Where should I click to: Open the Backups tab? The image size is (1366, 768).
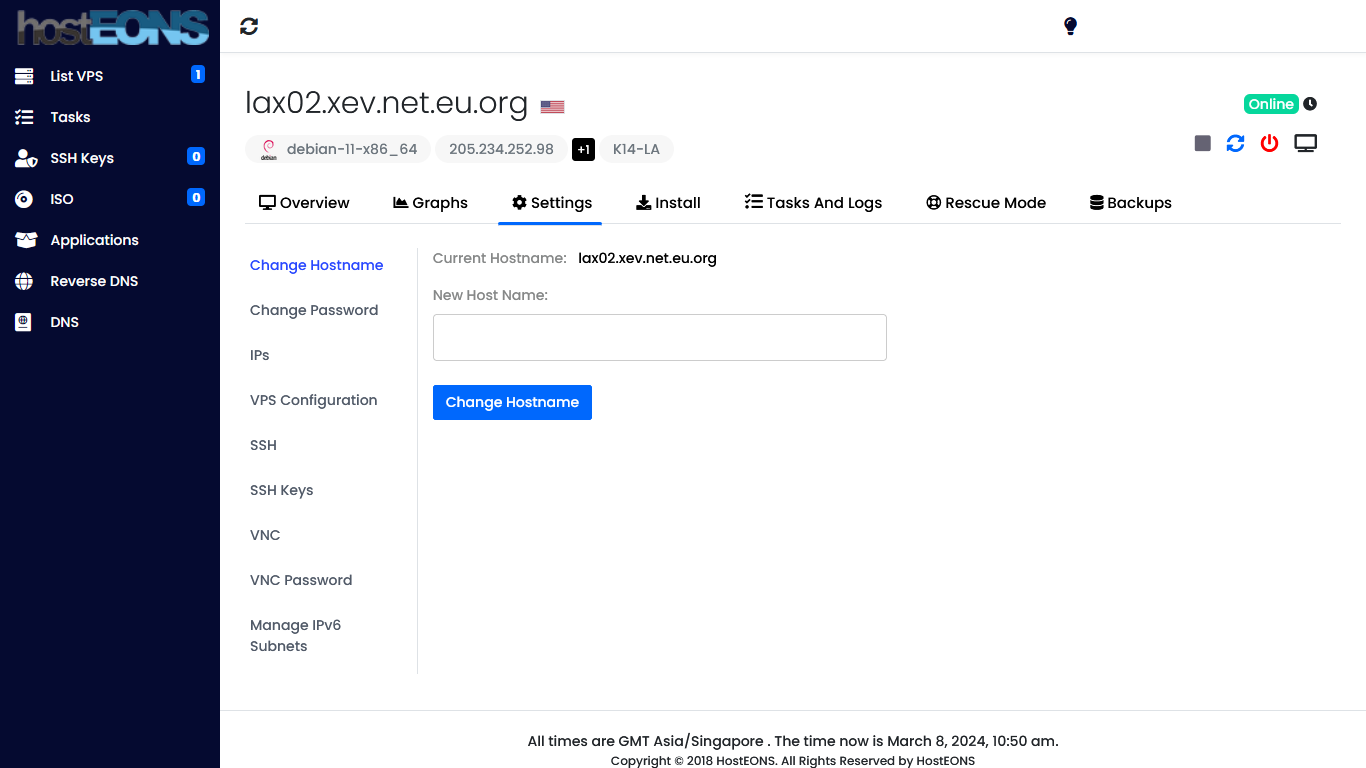coord(1130,203)
